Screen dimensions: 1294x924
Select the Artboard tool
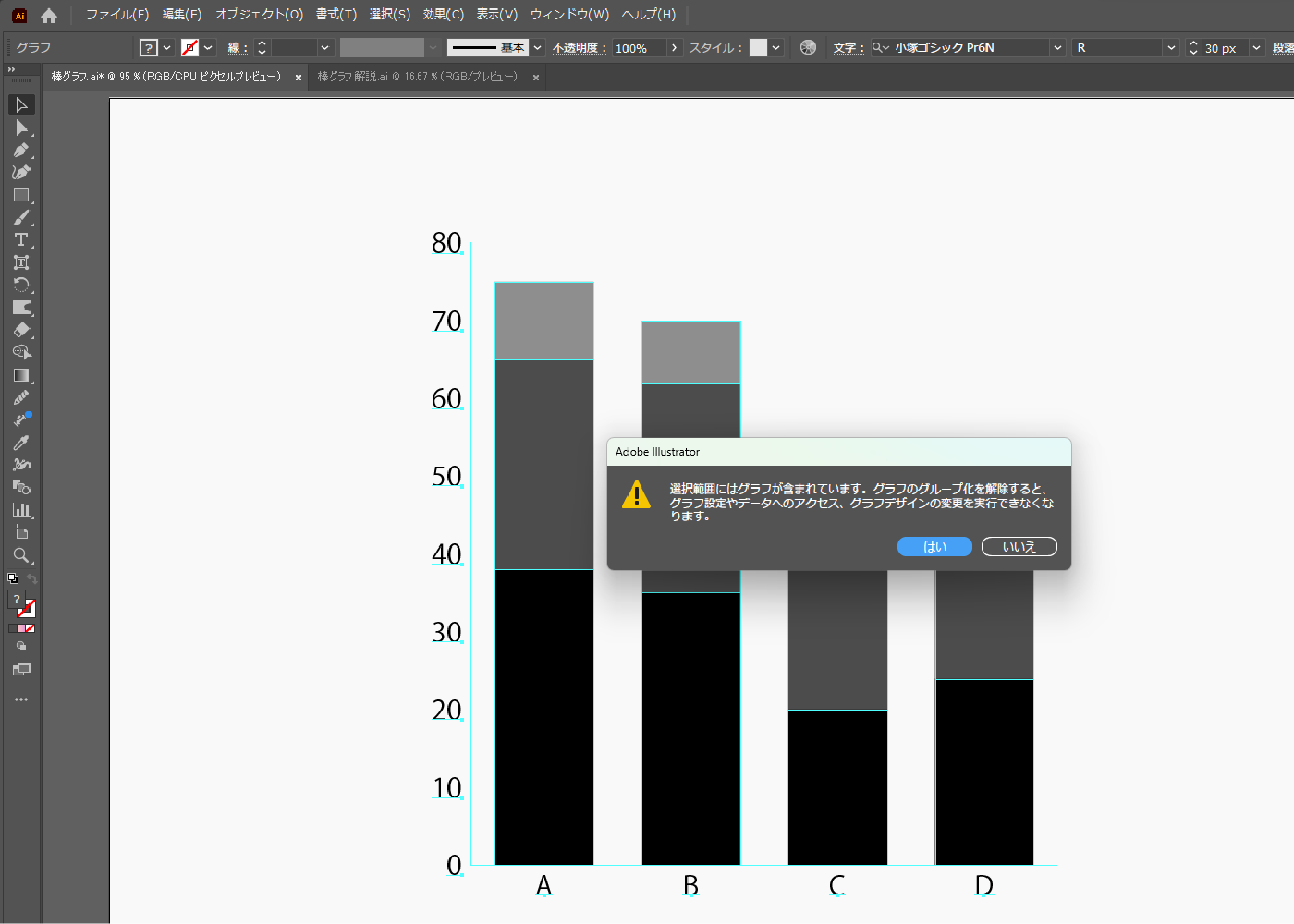(x=21, y=532)
